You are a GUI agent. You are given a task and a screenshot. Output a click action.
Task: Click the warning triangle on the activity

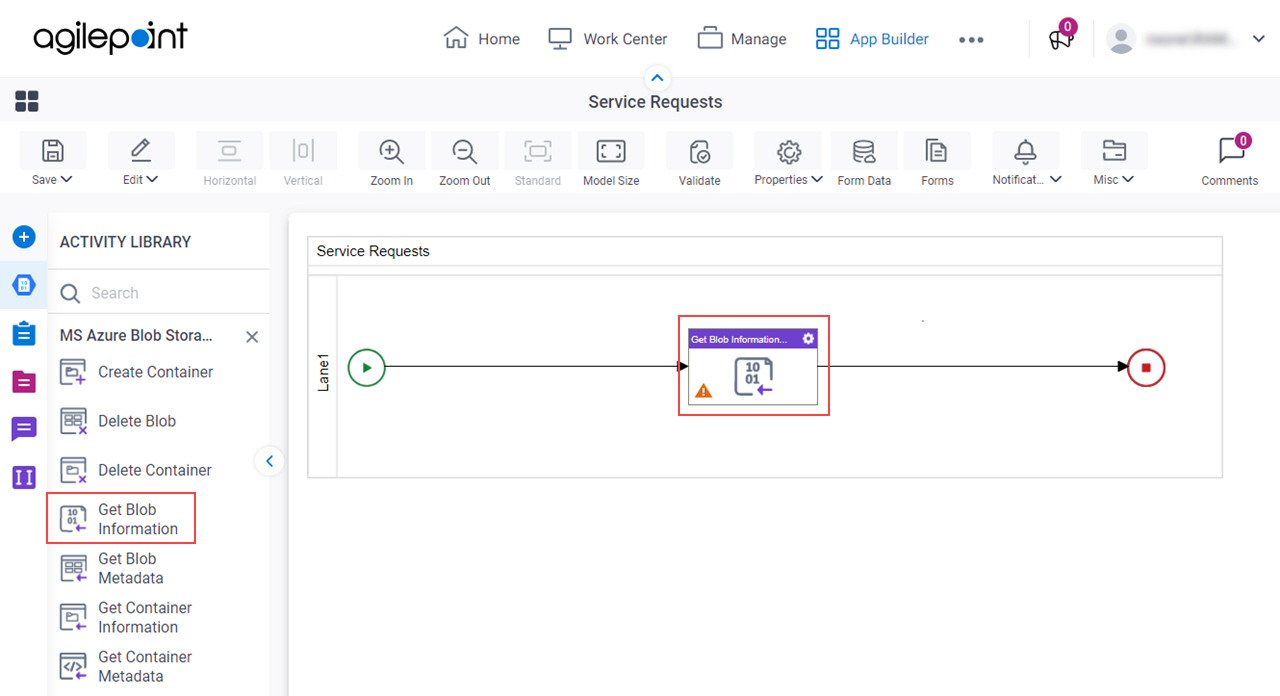(704, 391)
